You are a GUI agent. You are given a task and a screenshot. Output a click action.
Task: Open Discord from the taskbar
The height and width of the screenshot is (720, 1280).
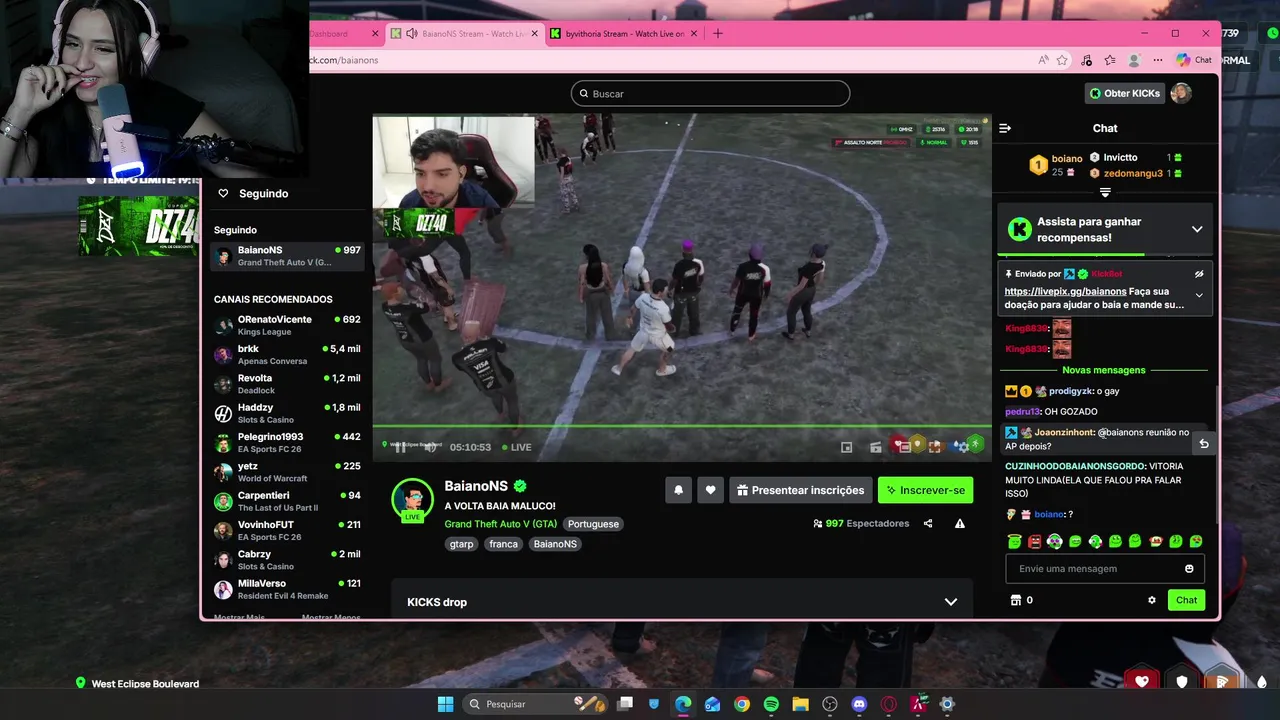(x=859, y=704)
